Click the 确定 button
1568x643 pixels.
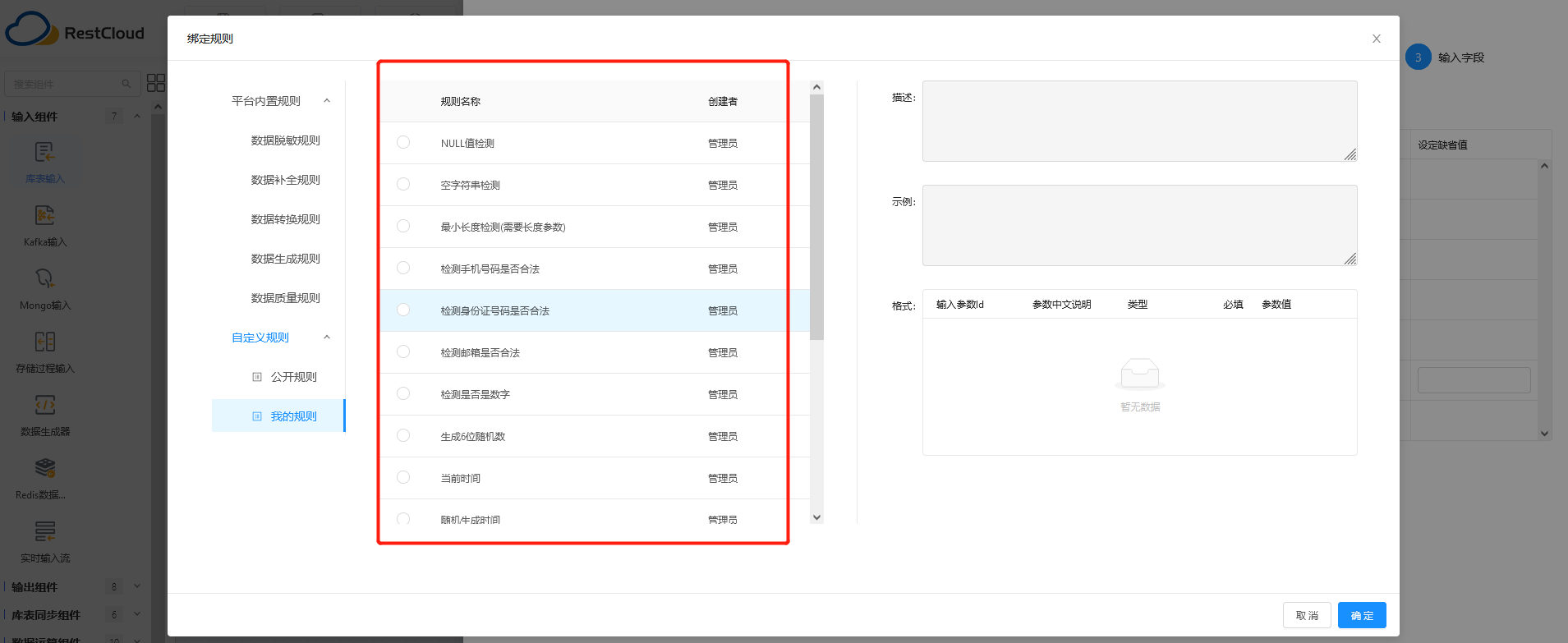1362,615
